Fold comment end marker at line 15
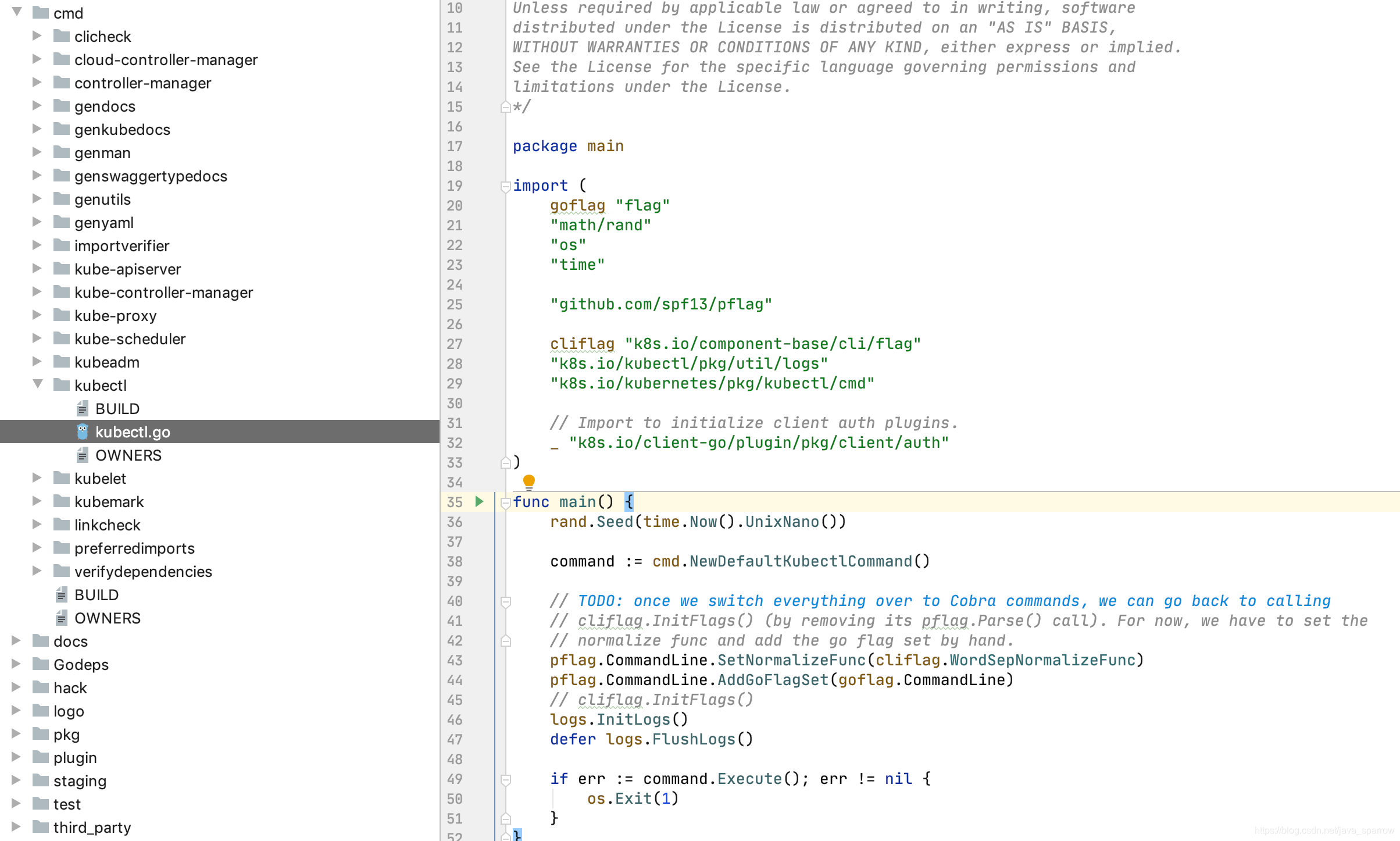This screenshot has height=841, width=1400. (x=505, y=107)
